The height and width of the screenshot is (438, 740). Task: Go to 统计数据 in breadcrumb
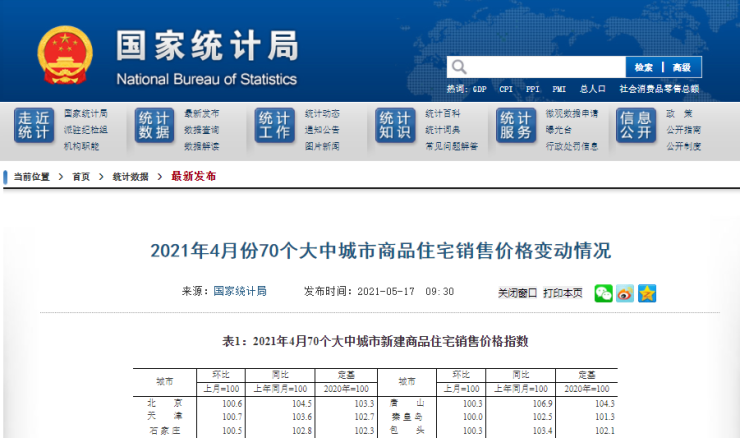[130, 177]
